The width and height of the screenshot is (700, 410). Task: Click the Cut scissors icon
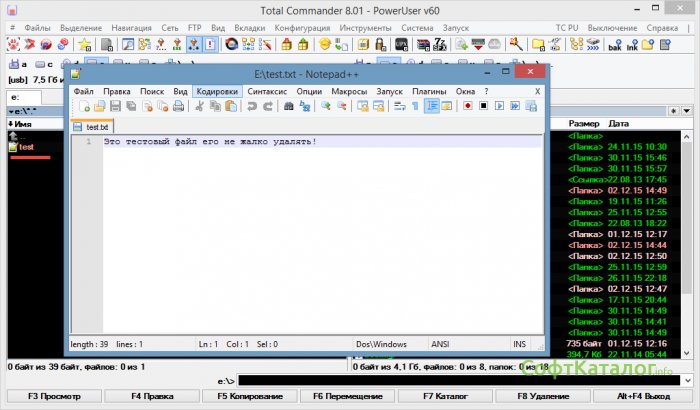click(x=201, y=106)
